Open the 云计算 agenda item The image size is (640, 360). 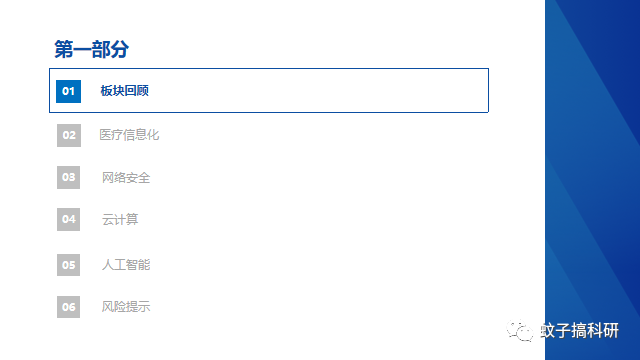pyautogui.click(x=120, y=220)
